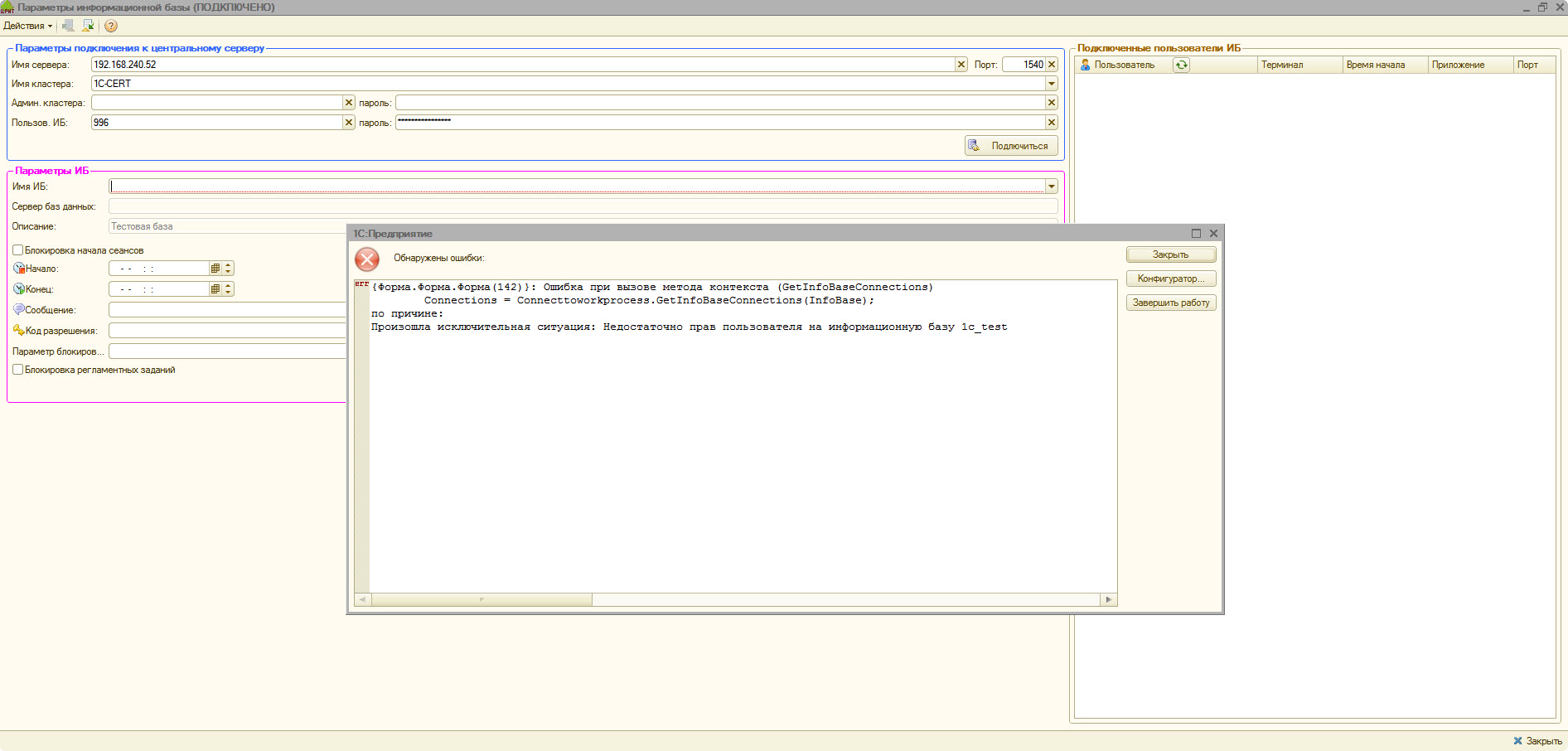1568x751 pixels.
Task: Click the Пользов. ИБ field with 996
Action: 217,123
